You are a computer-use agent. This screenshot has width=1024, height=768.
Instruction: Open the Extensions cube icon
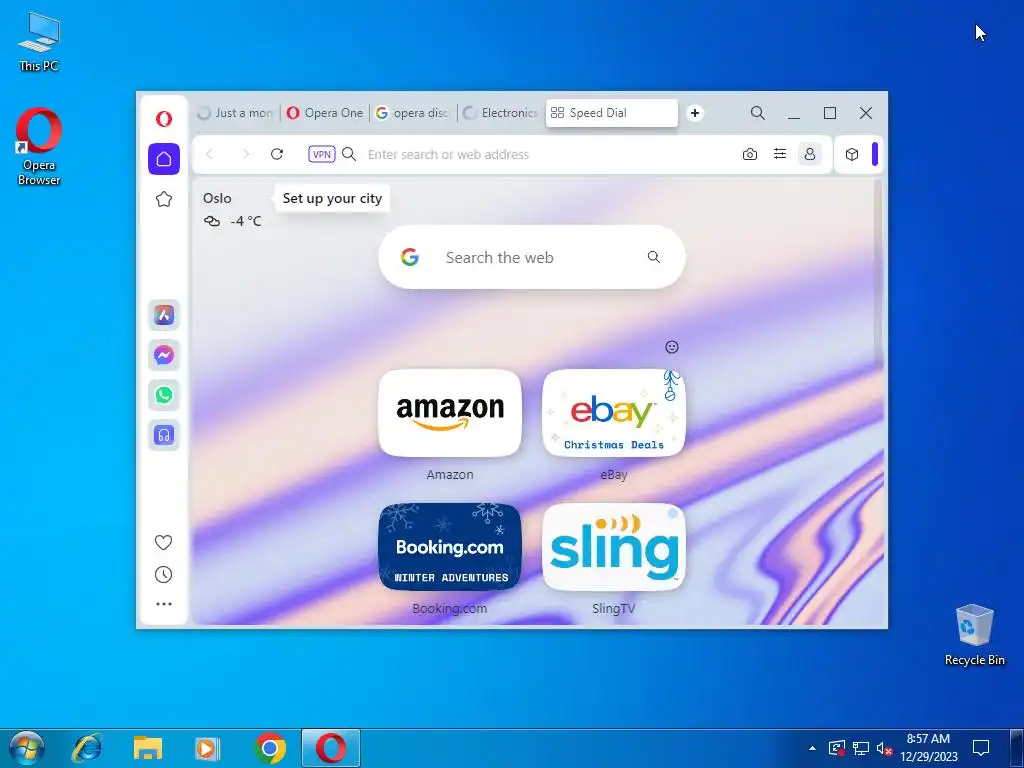click(x=852, y=154)
